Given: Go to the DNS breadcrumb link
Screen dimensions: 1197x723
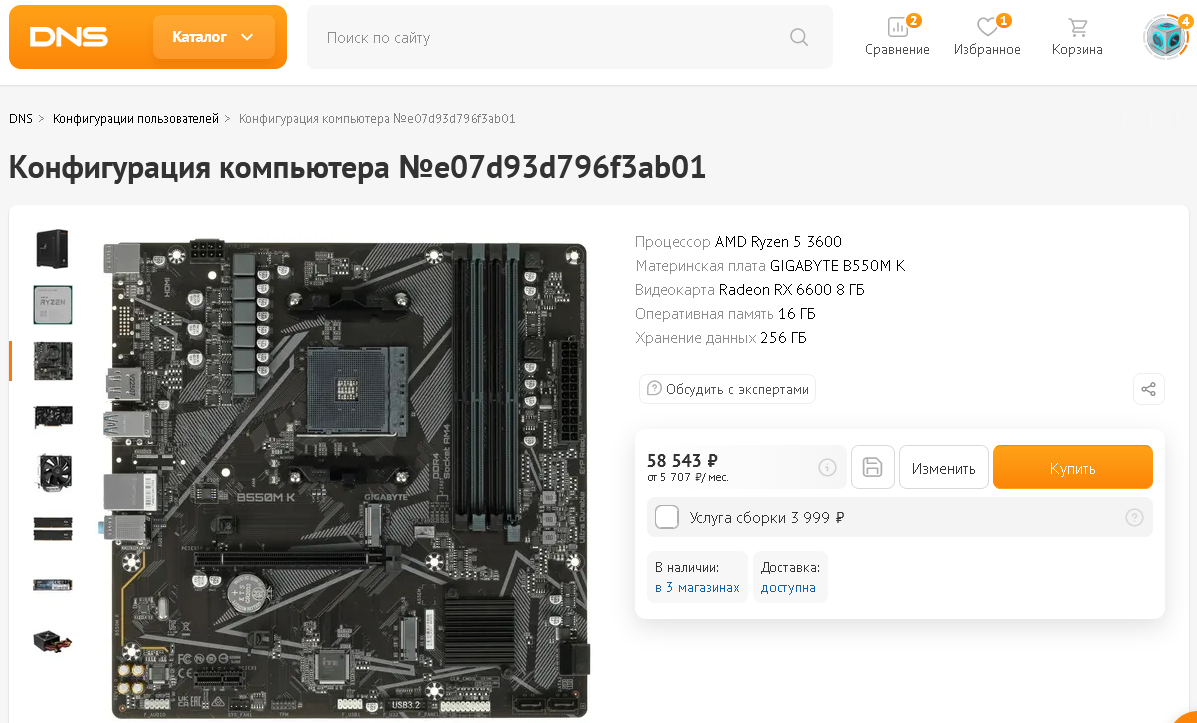Looking at the screenshot, I should point(21,118).
